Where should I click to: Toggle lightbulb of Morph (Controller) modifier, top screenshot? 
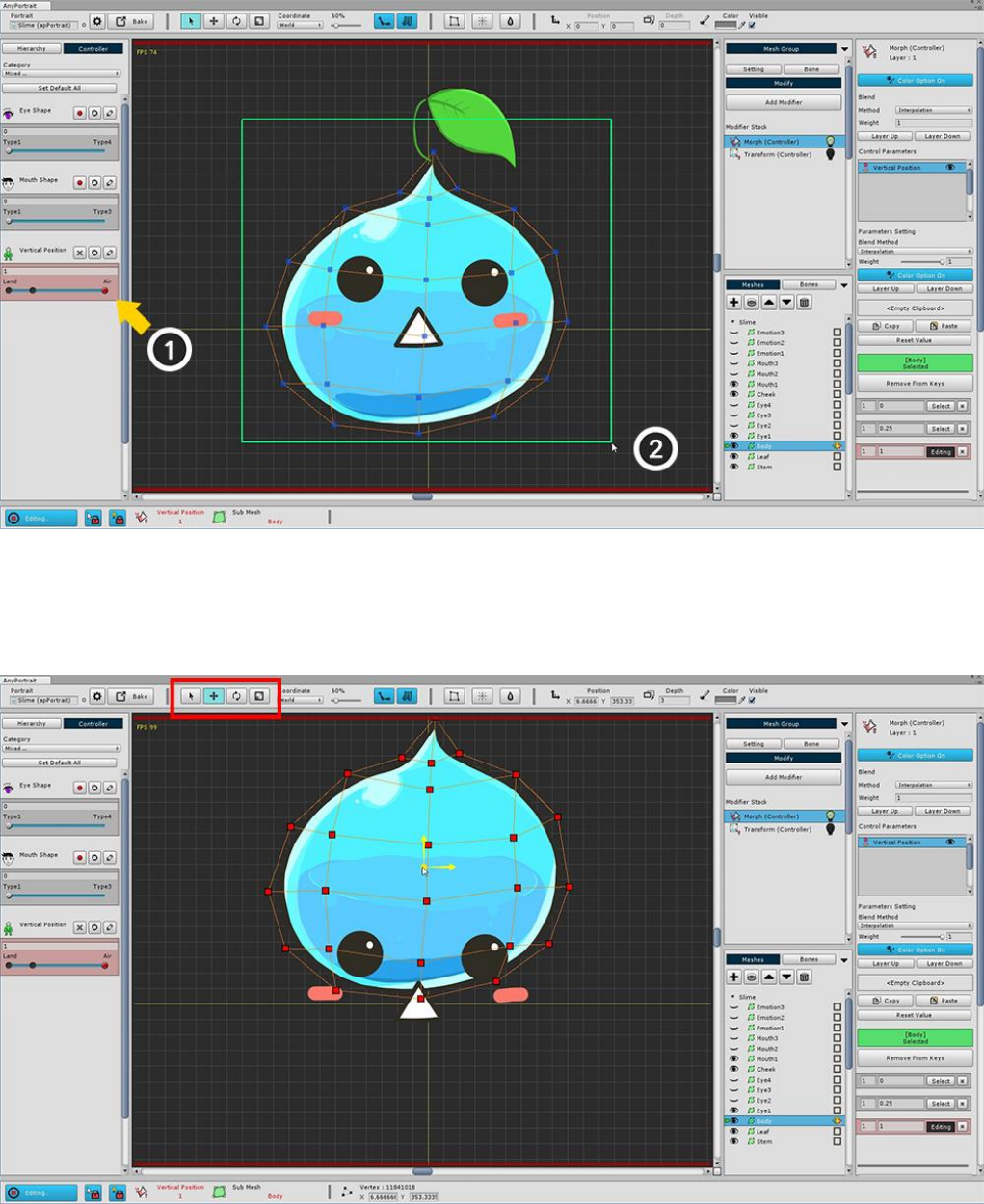[830, 142]
